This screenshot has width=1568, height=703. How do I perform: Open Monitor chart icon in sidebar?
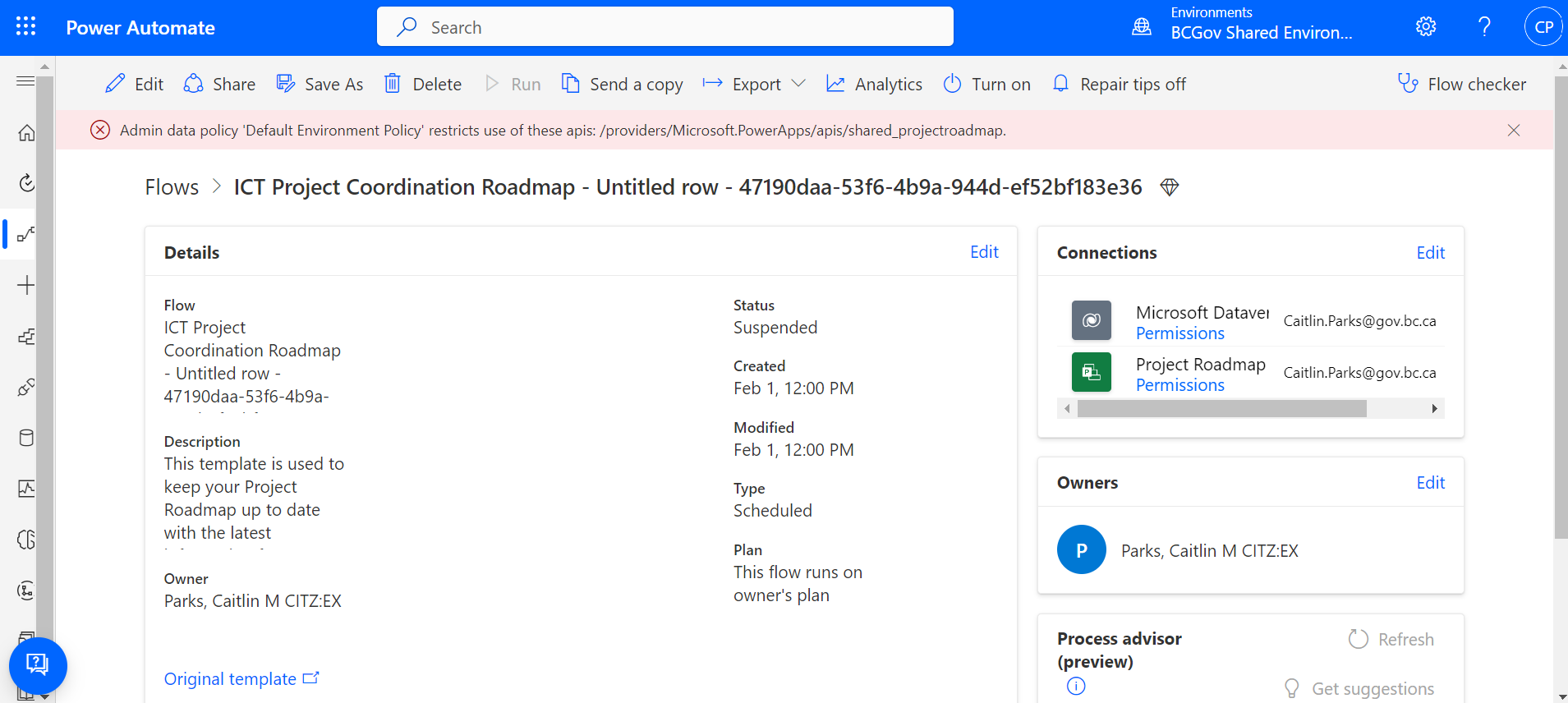click(x=26, y=489)
